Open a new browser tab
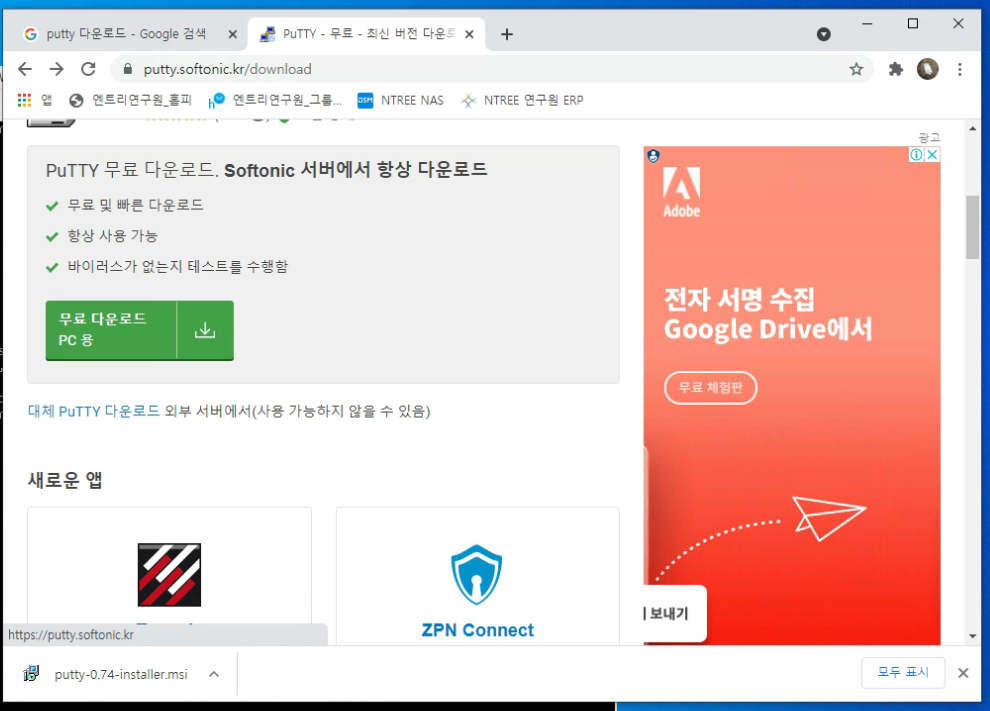The image size is (990, 711). [506, 34]
